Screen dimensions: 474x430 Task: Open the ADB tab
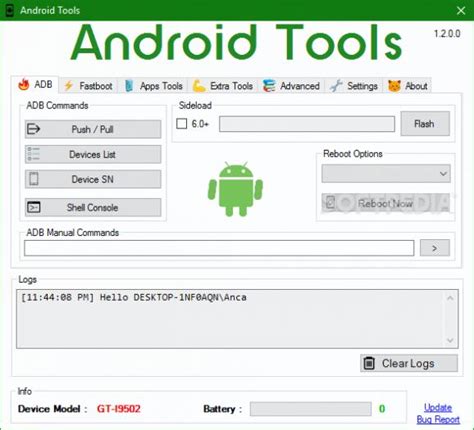point(35,84)
